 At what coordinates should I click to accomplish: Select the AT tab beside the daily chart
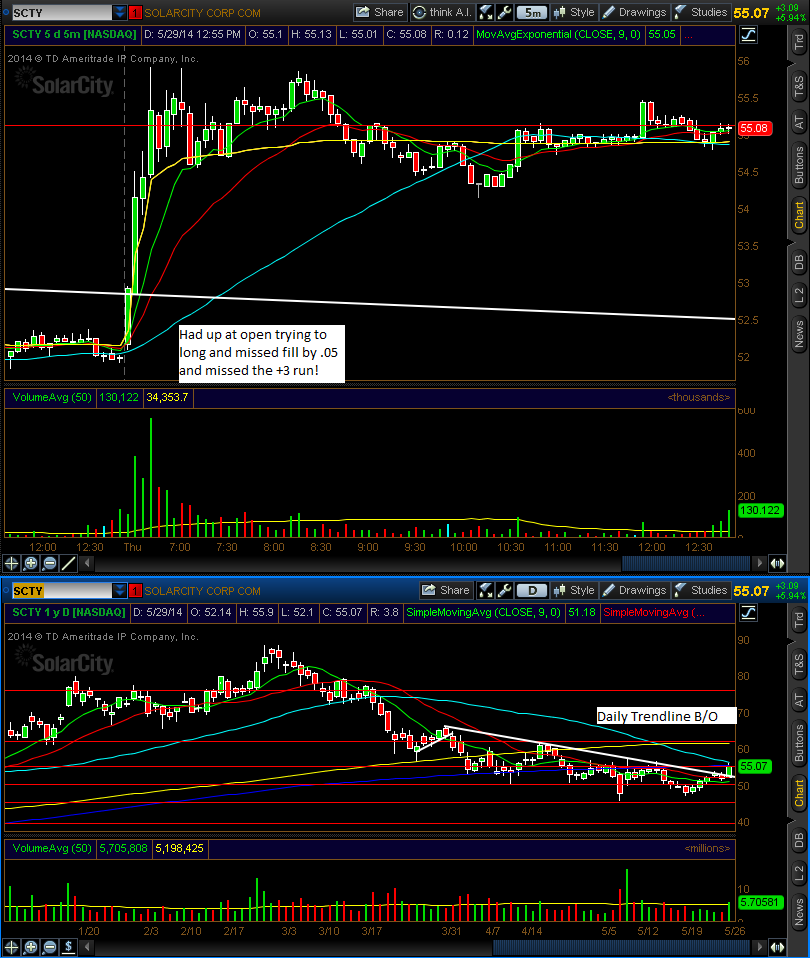tap(799, 700)
